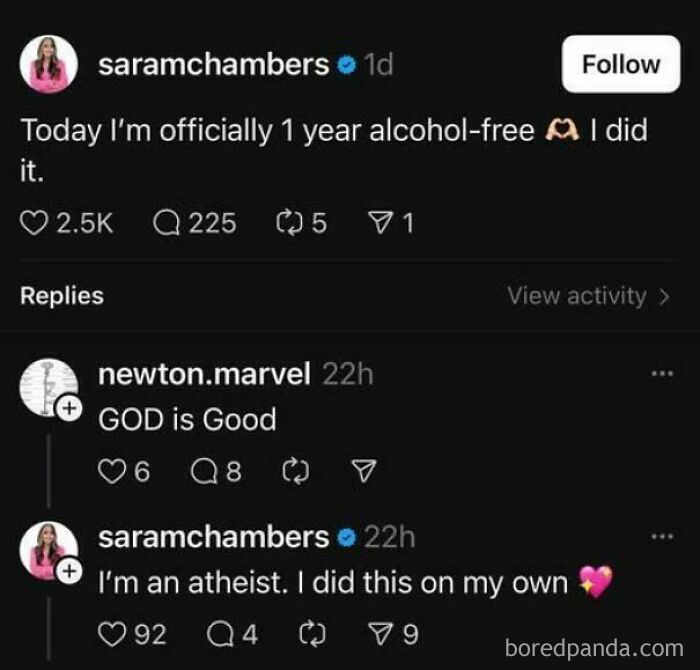The width and height of the screenshot is (700, 670).
Task: Repost the 'I did this on my own' reply
Action: pyautogui.click(x=312, y=634)
